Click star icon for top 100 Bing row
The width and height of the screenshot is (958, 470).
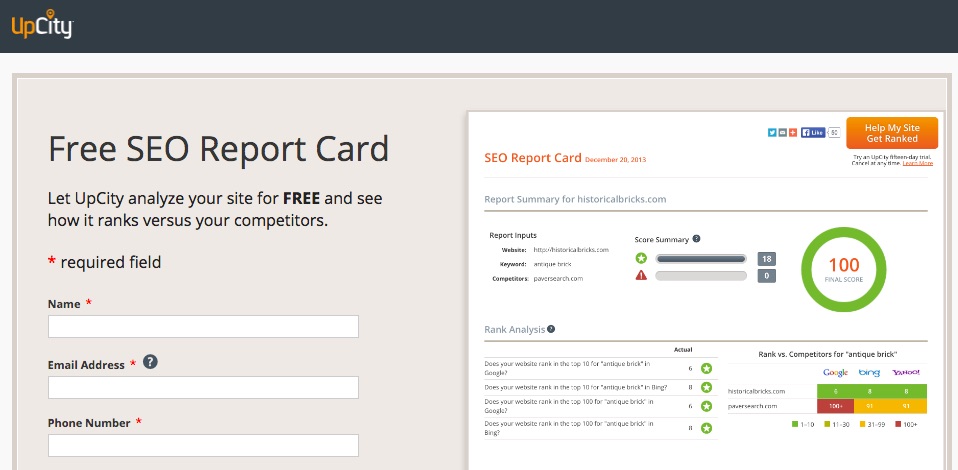(706, 428)
